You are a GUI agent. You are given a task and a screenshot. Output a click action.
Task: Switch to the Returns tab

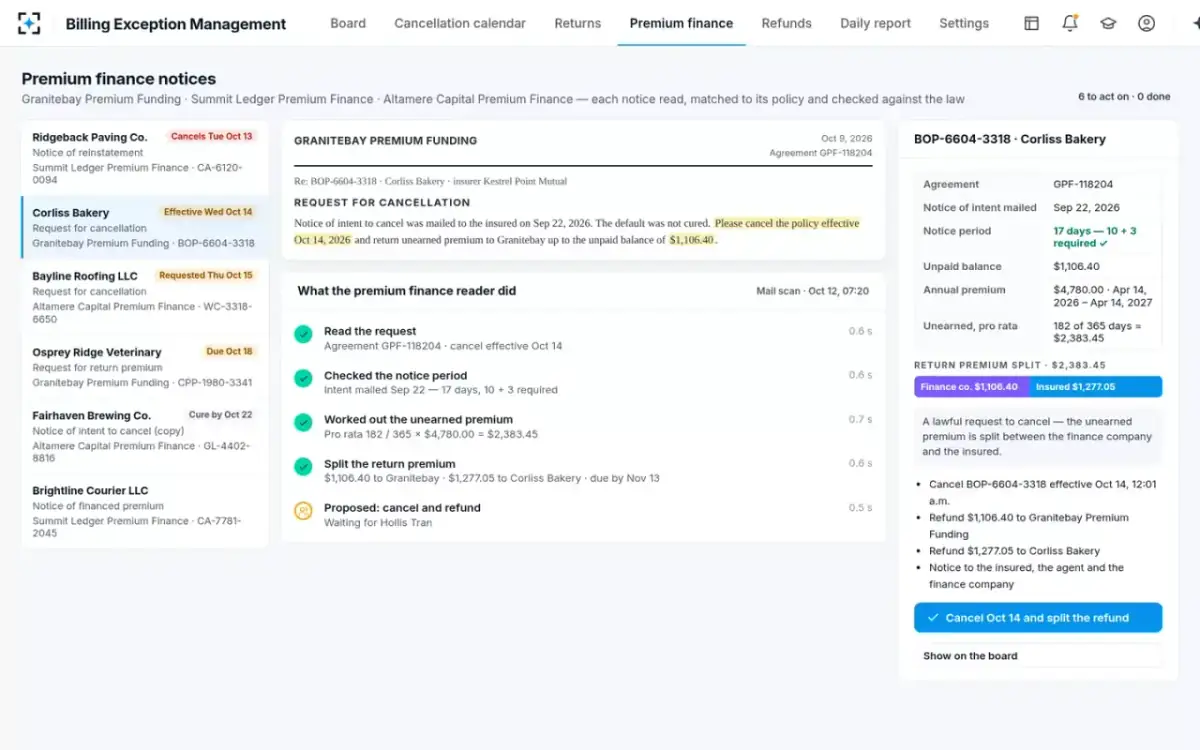point(578,23)
